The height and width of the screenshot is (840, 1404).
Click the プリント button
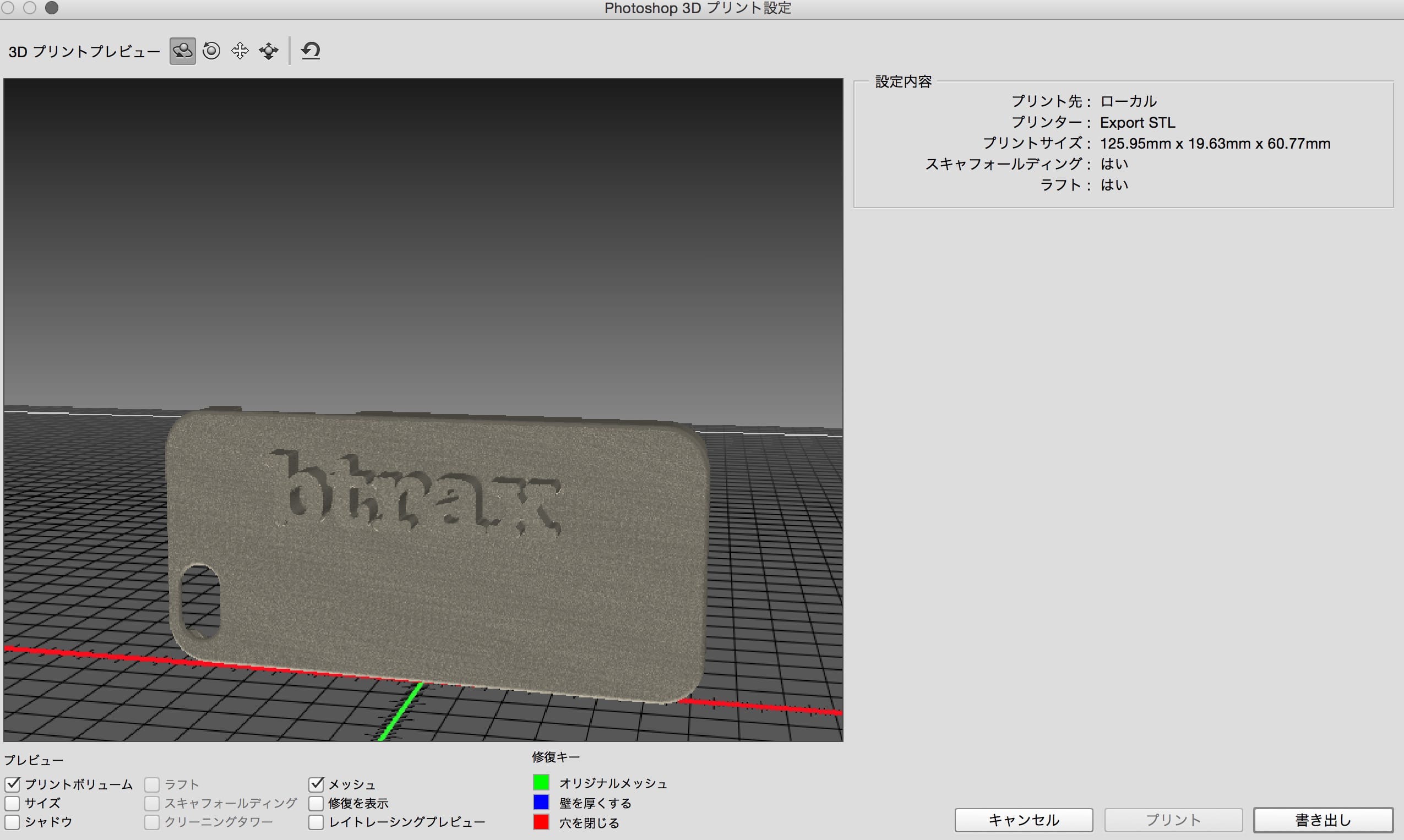pyautogui.click(x=1174, y=820)
